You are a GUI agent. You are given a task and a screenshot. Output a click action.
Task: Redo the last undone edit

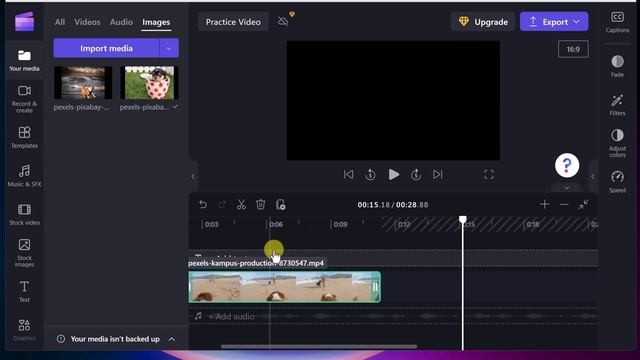point(222,204)
